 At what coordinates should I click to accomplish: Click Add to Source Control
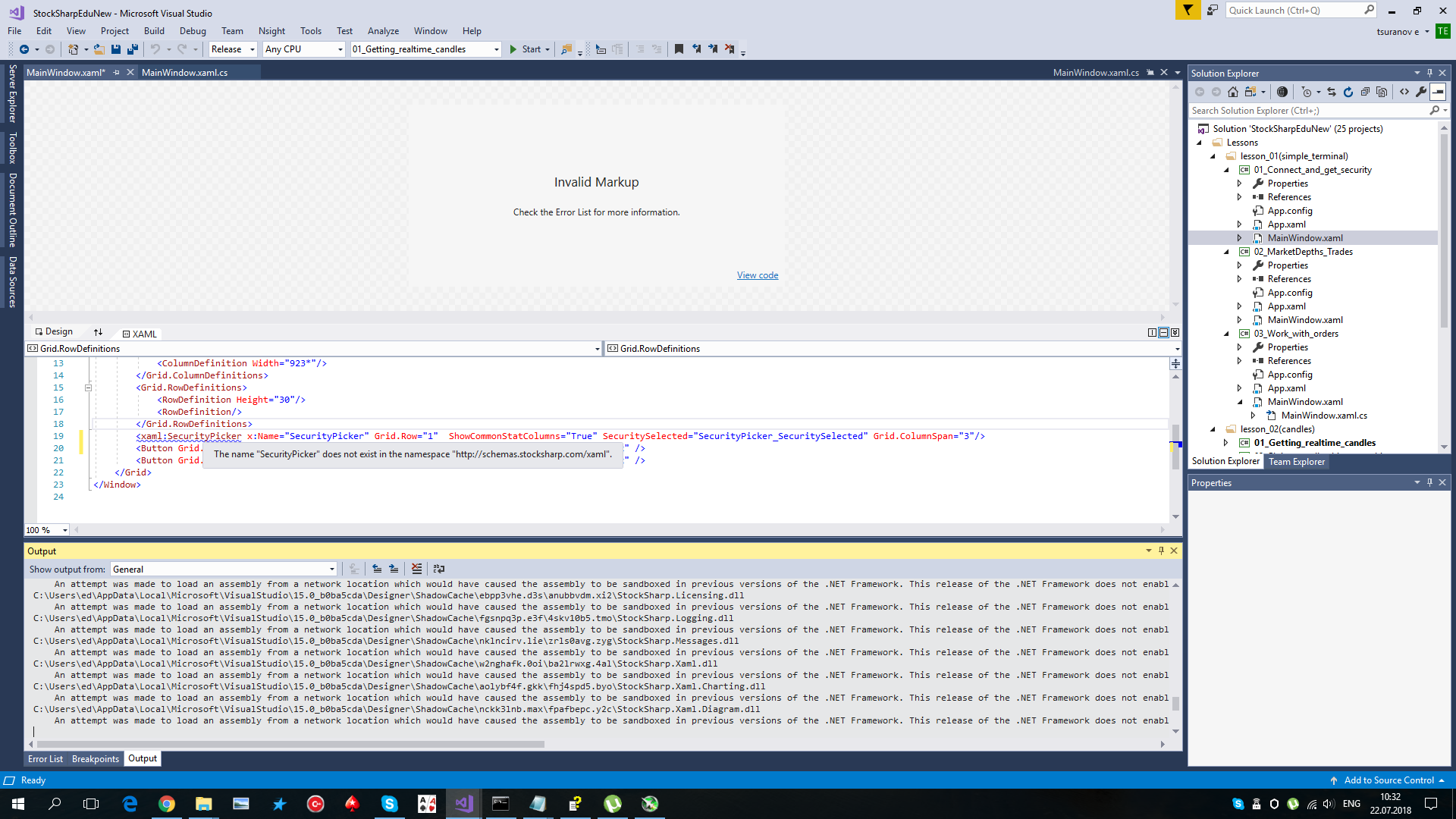1389,780
